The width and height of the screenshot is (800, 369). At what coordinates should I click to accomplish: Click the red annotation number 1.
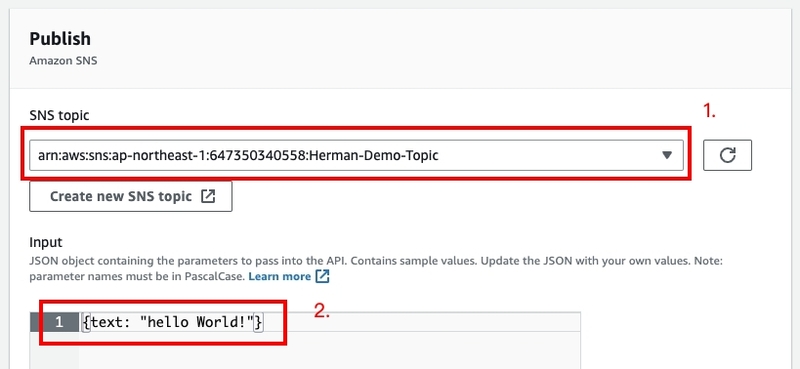tap(710, 112)
